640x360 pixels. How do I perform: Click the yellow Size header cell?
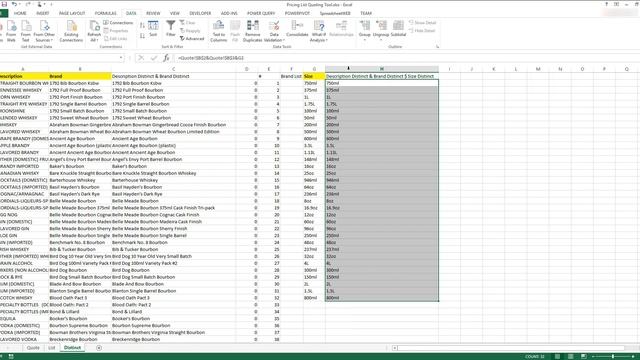coord(314,76)
